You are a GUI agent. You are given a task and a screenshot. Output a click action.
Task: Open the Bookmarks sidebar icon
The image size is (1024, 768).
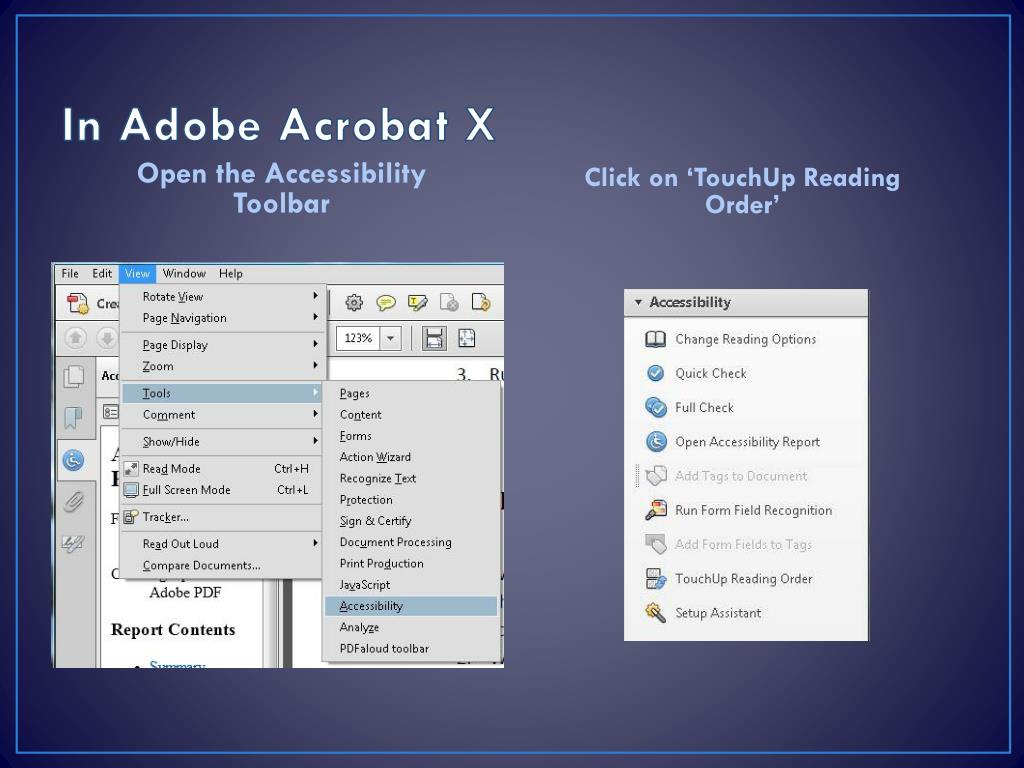(x=73, y=418)
